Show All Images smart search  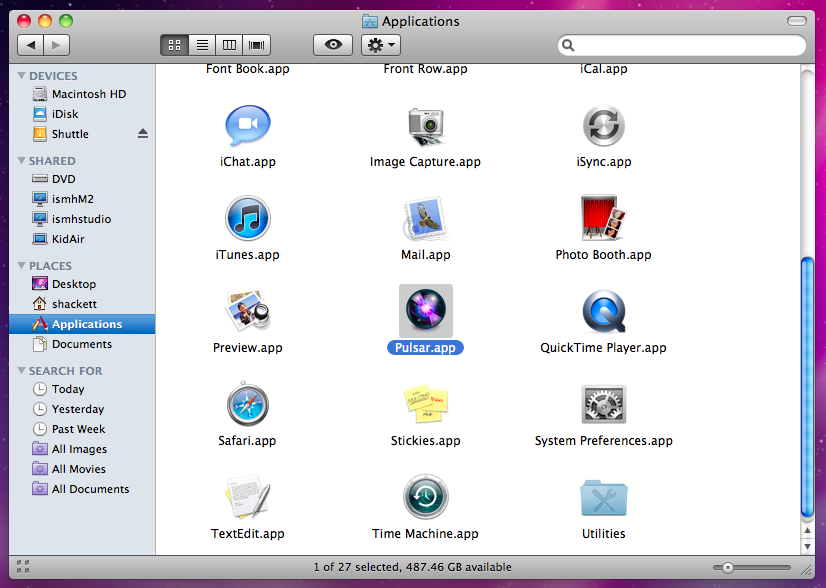[x=82, y=449]
